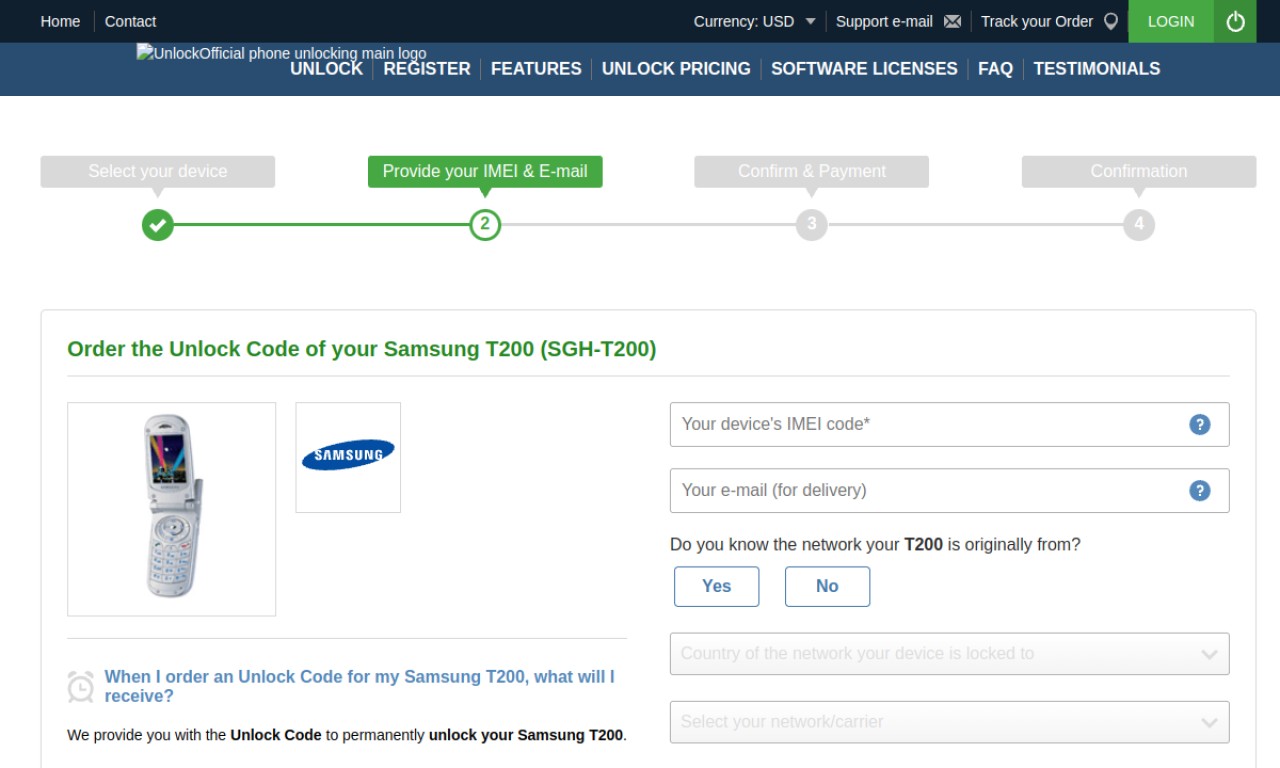Open the Select your network/carrier dropdown
Screen dimensions: 1280x768
point(949,722)
